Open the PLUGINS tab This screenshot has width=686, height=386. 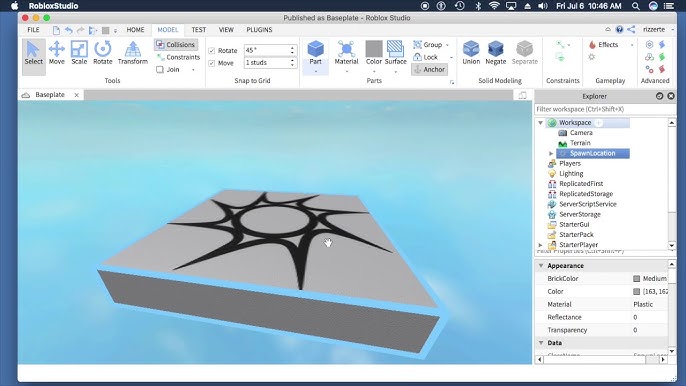tap(259, 30)
